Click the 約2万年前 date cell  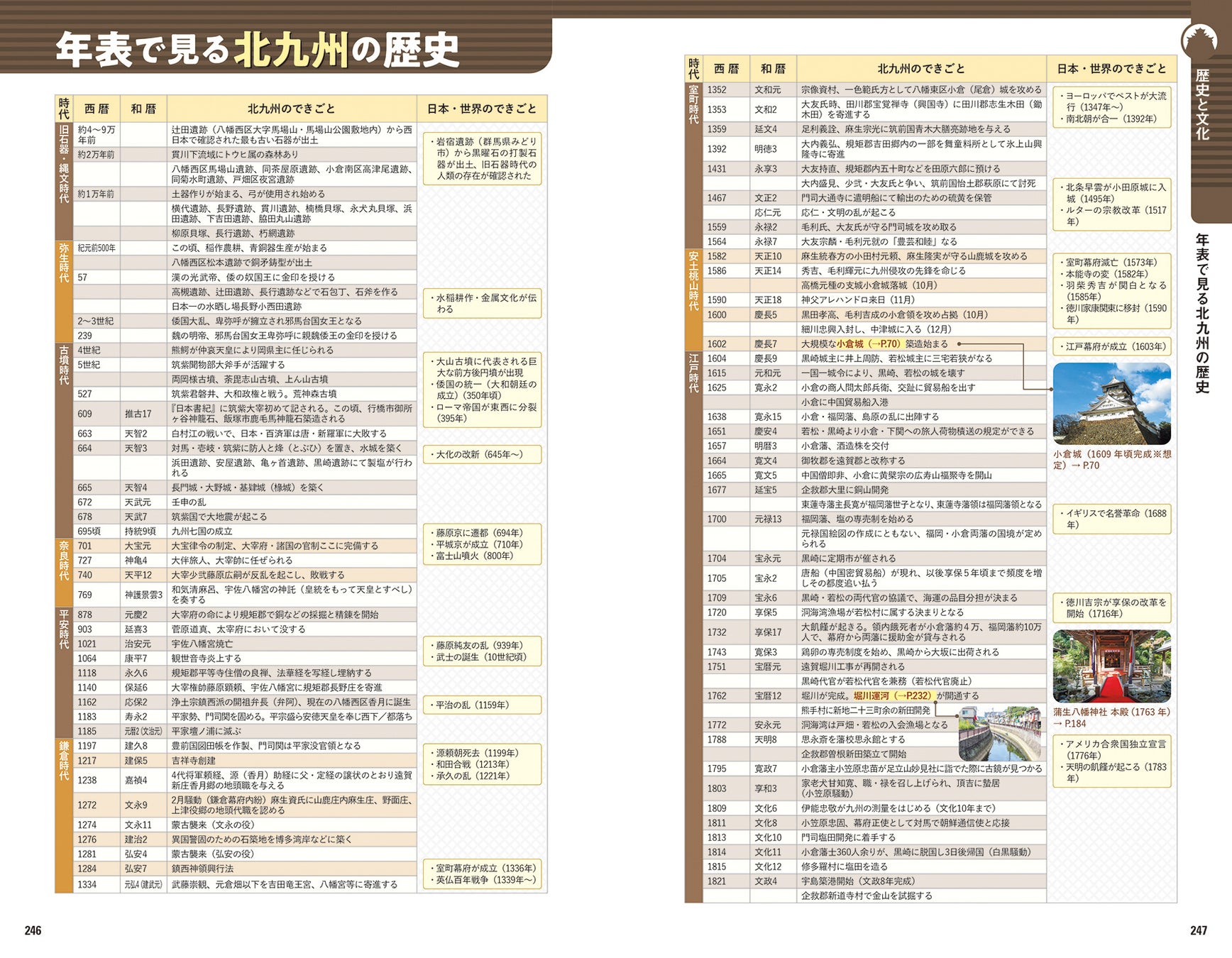[x=97, y=154]
